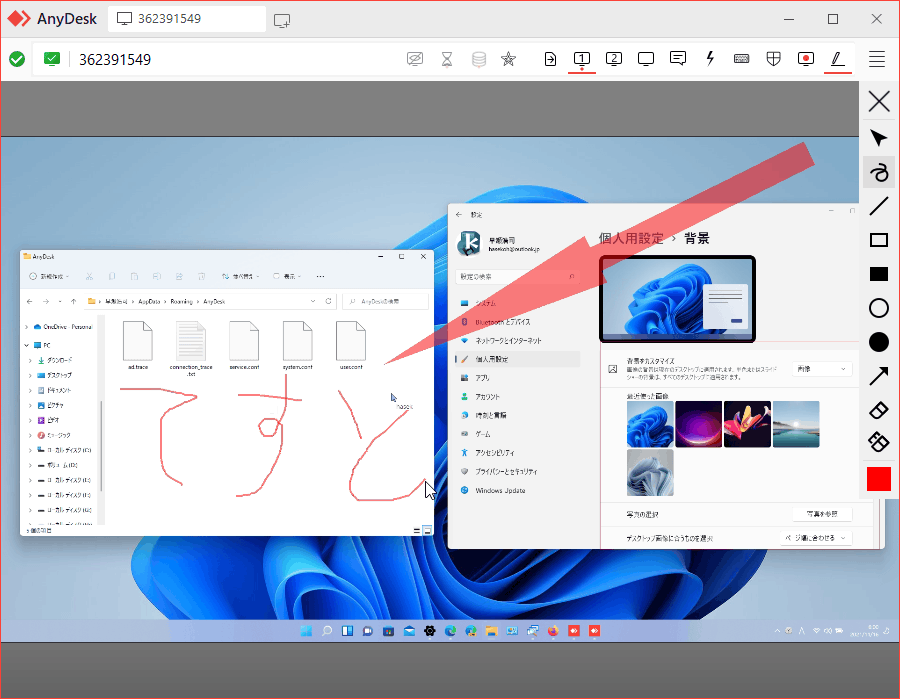Click the AnyDesk folder search box

pos(386,301)
